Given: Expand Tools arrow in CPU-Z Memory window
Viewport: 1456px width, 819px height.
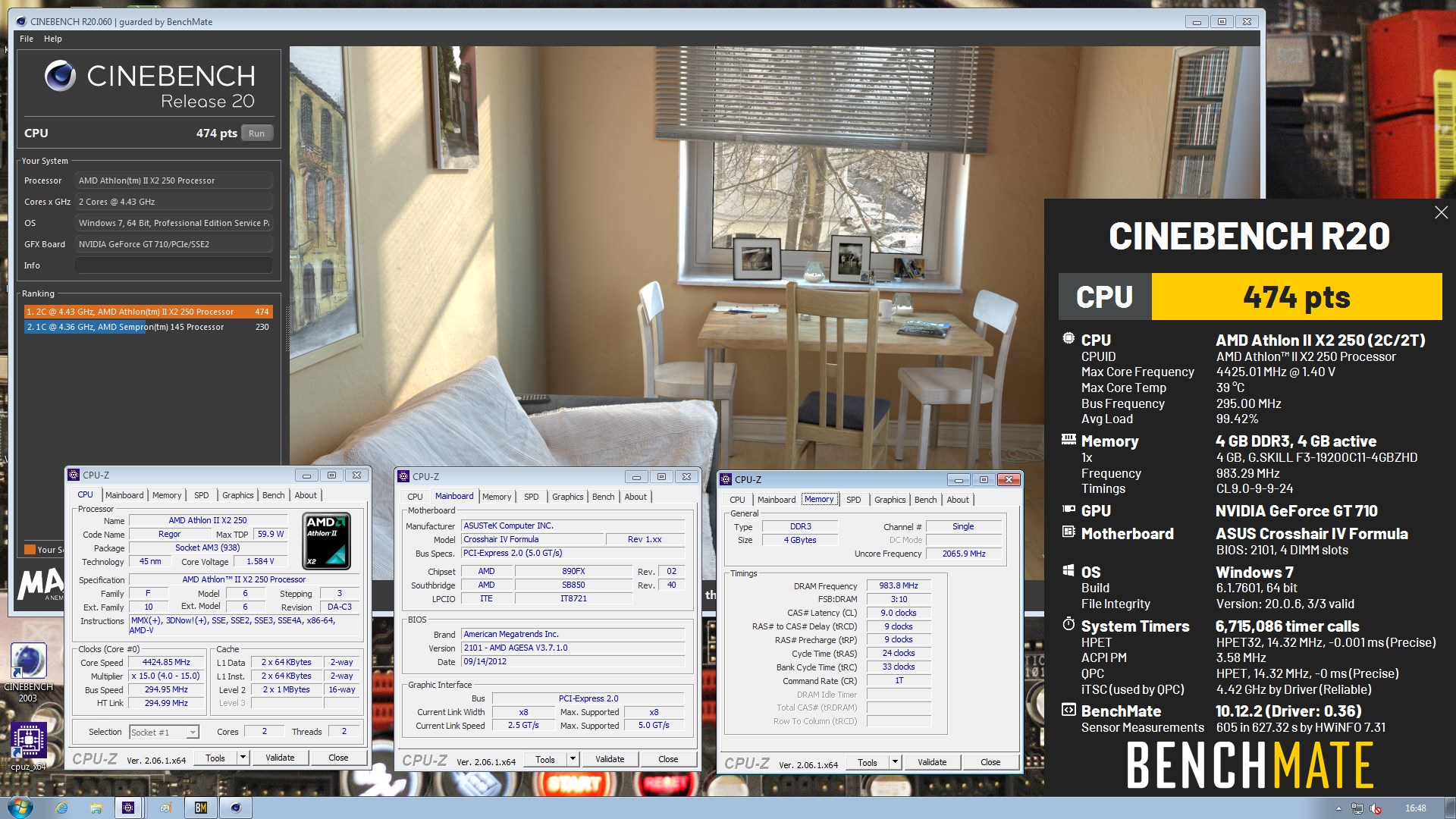Looking at the screenshot, I should 895,762.
